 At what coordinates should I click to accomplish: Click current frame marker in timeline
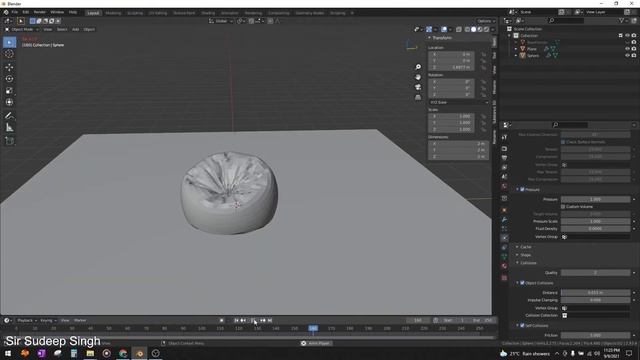tap(313, 328)
